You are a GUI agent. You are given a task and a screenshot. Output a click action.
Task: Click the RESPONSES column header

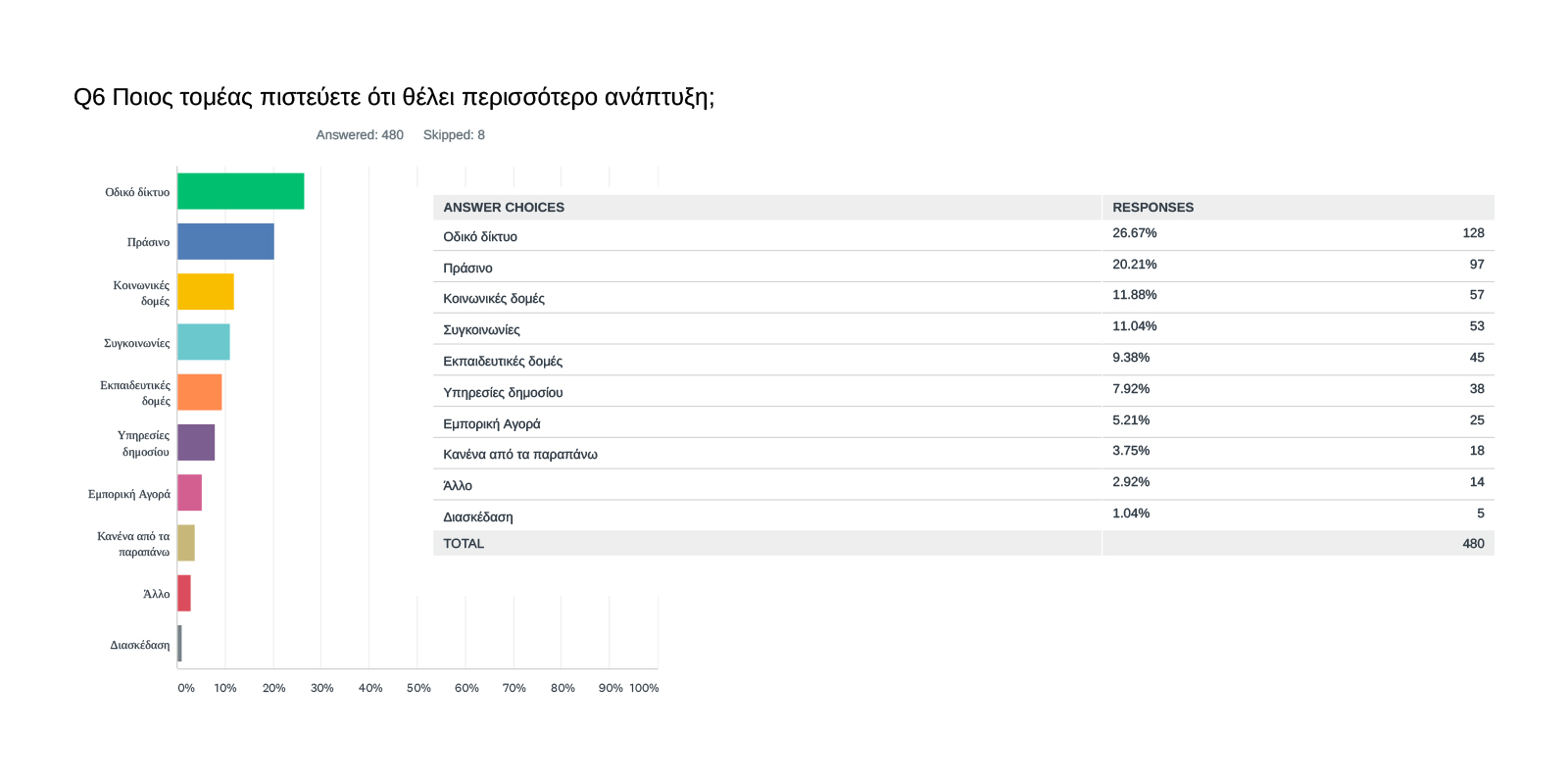click(x=1152, y=208)
